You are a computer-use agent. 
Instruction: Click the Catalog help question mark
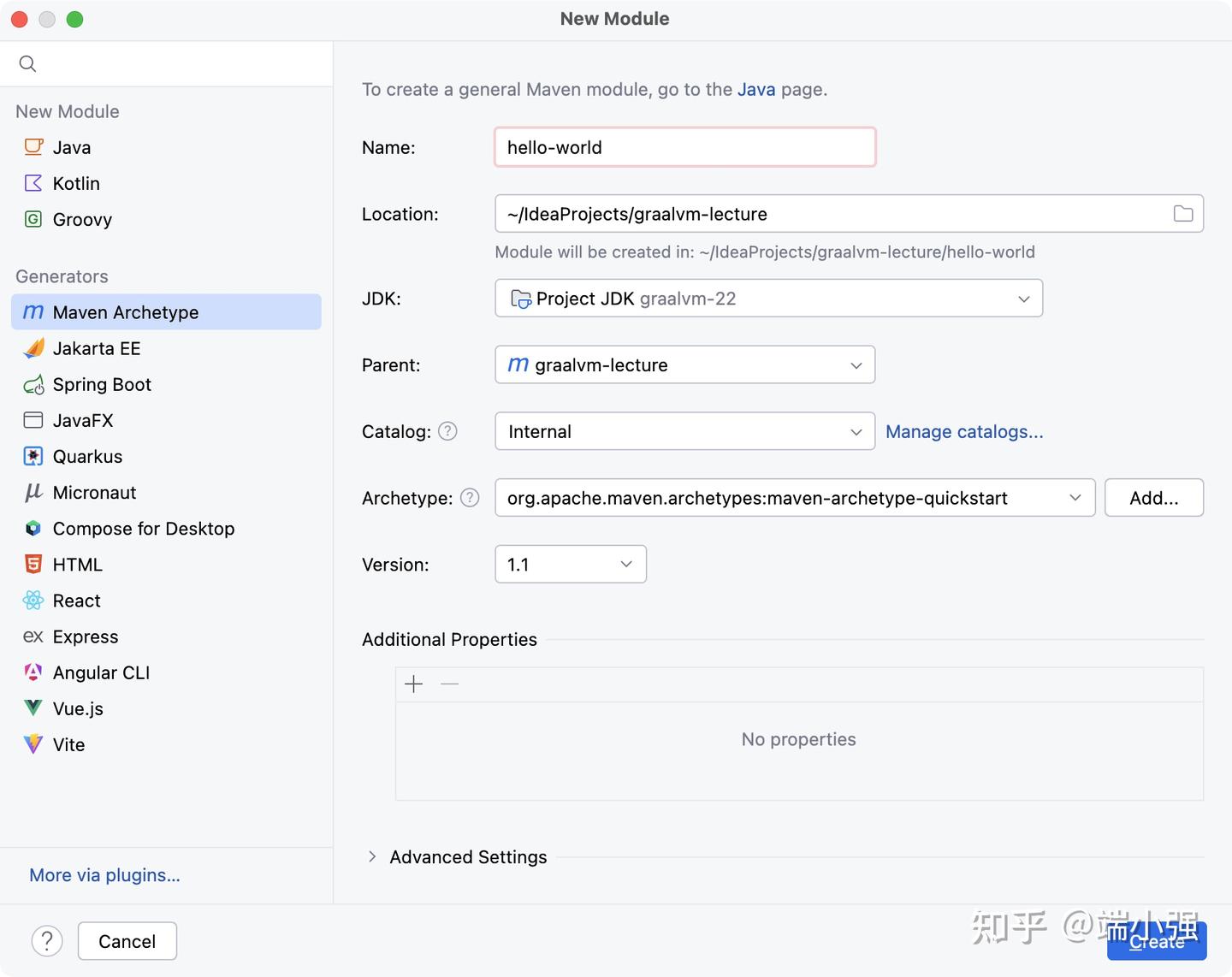(x=447, y=431)
